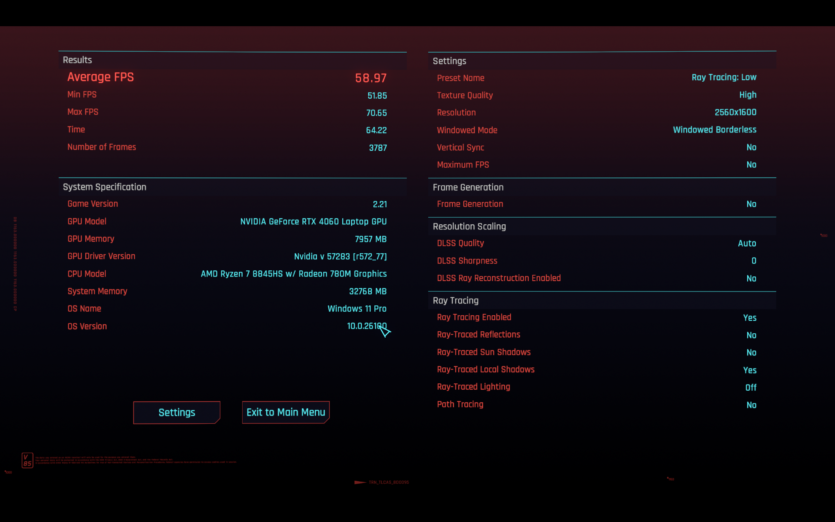The width and height of the screenshot is (835, 522).
Task: Click the Resolution Scaling section header
Action: click(x=469, y=226)
